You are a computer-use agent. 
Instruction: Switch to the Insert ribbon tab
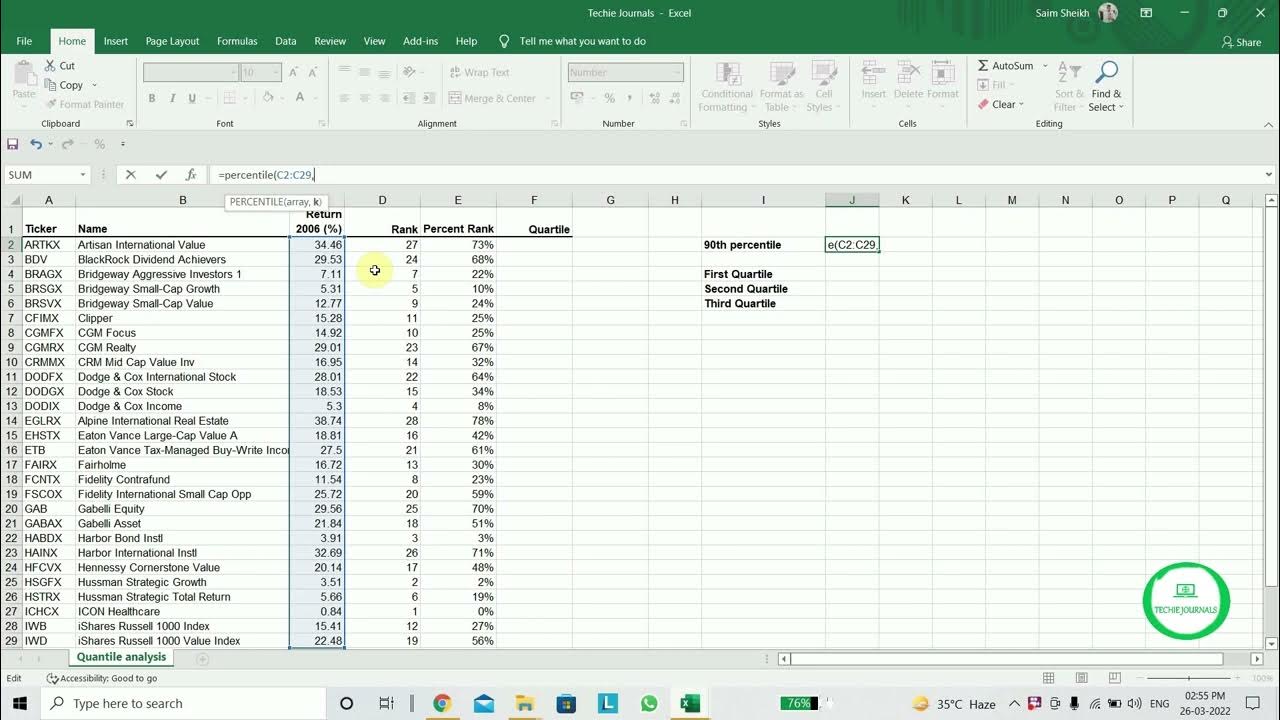click(116, 41)
